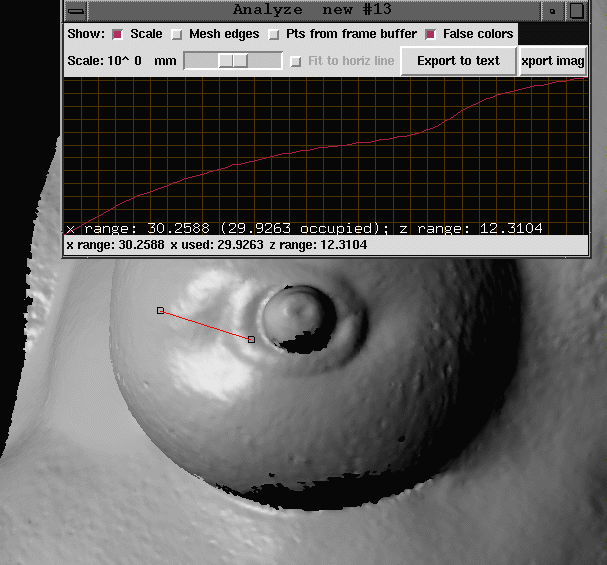Click the status bar showing x range values
Image resolution: width=607 pixels, height=565 pixels.
216,245
